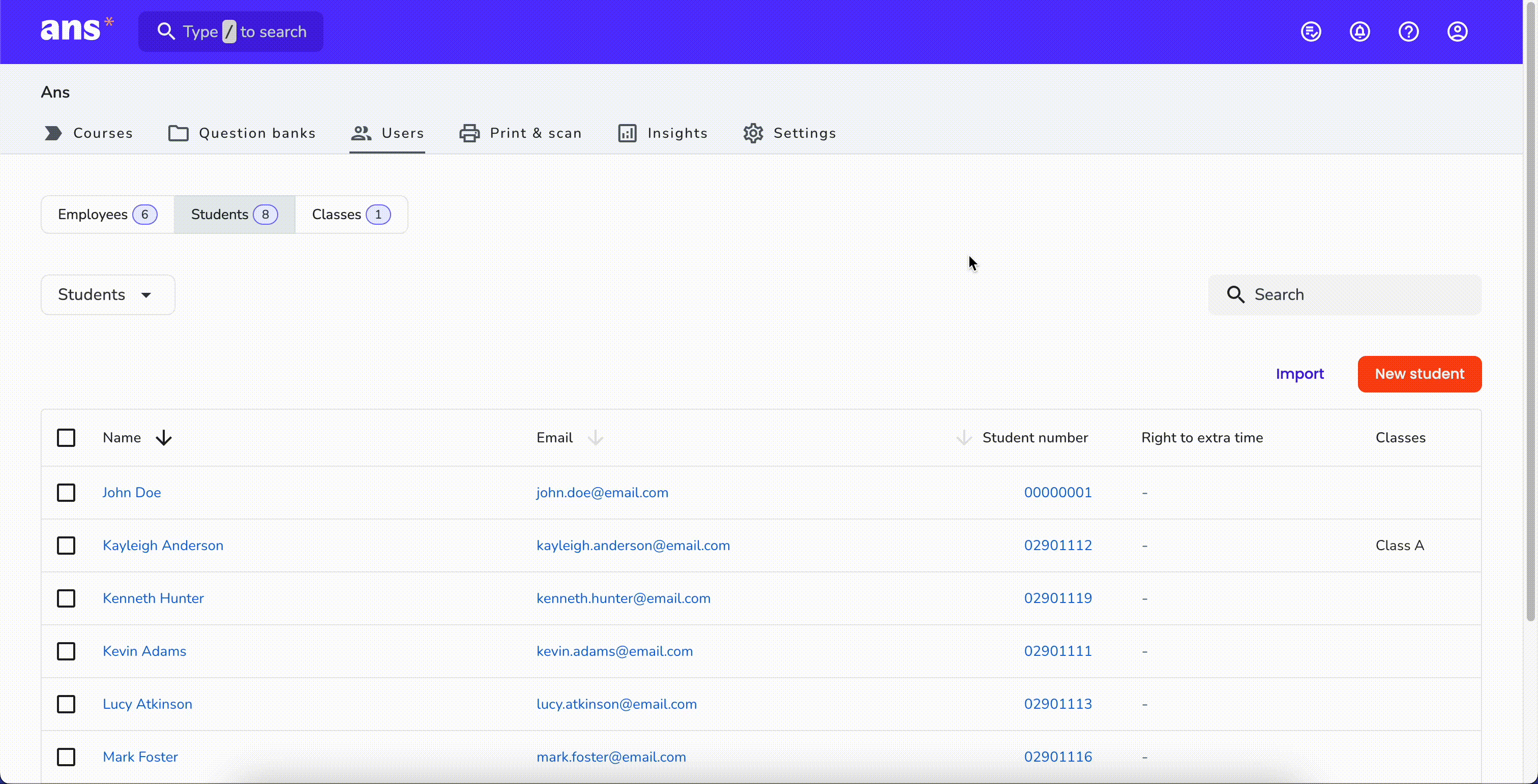
Task: Click the Courses tag icon
Action: [x=53, y=133]
